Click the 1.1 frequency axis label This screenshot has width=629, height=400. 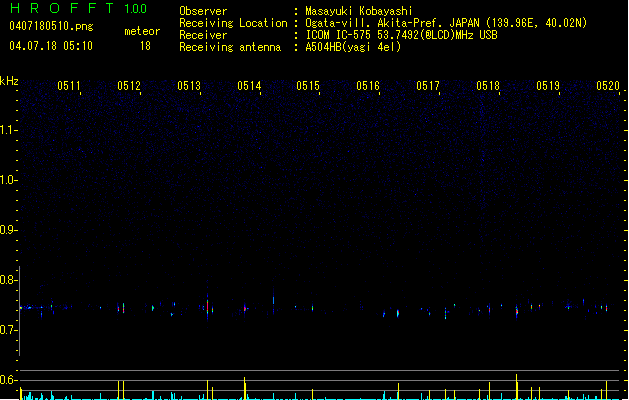8,130
